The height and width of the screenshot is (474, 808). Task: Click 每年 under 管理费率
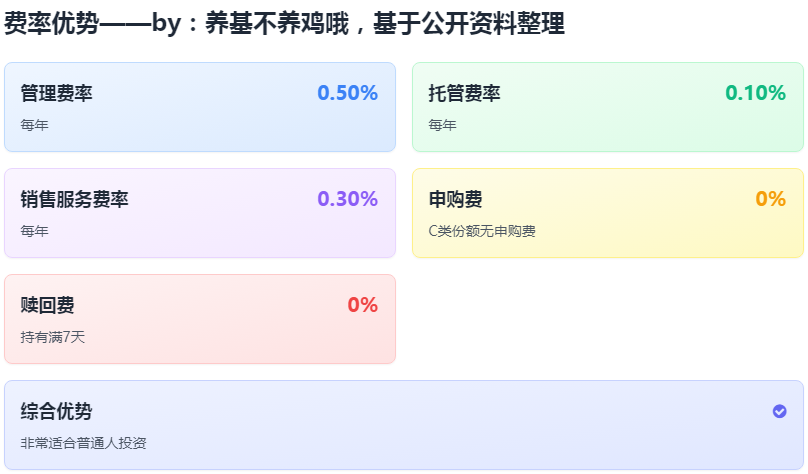tap(35, 125)
